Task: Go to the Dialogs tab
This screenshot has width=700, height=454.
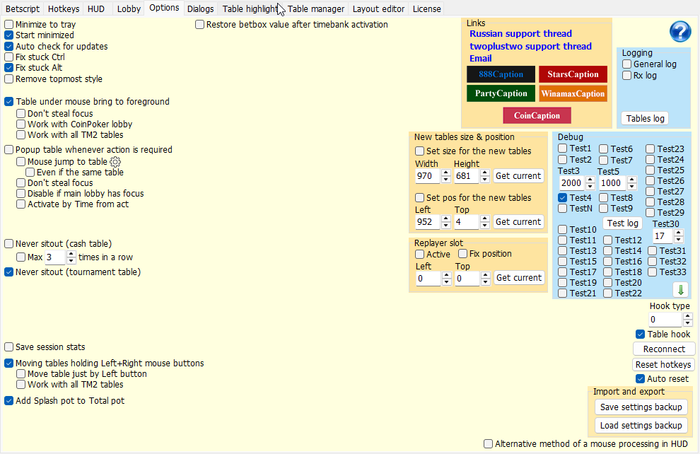Action: pyautogui.click(x=200, y=8)
